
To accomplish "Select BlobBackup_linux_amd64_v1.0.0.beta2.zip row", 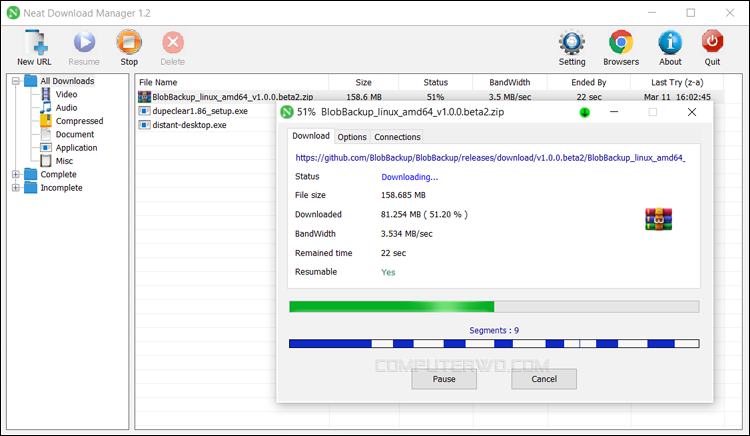I will (430, 97).
